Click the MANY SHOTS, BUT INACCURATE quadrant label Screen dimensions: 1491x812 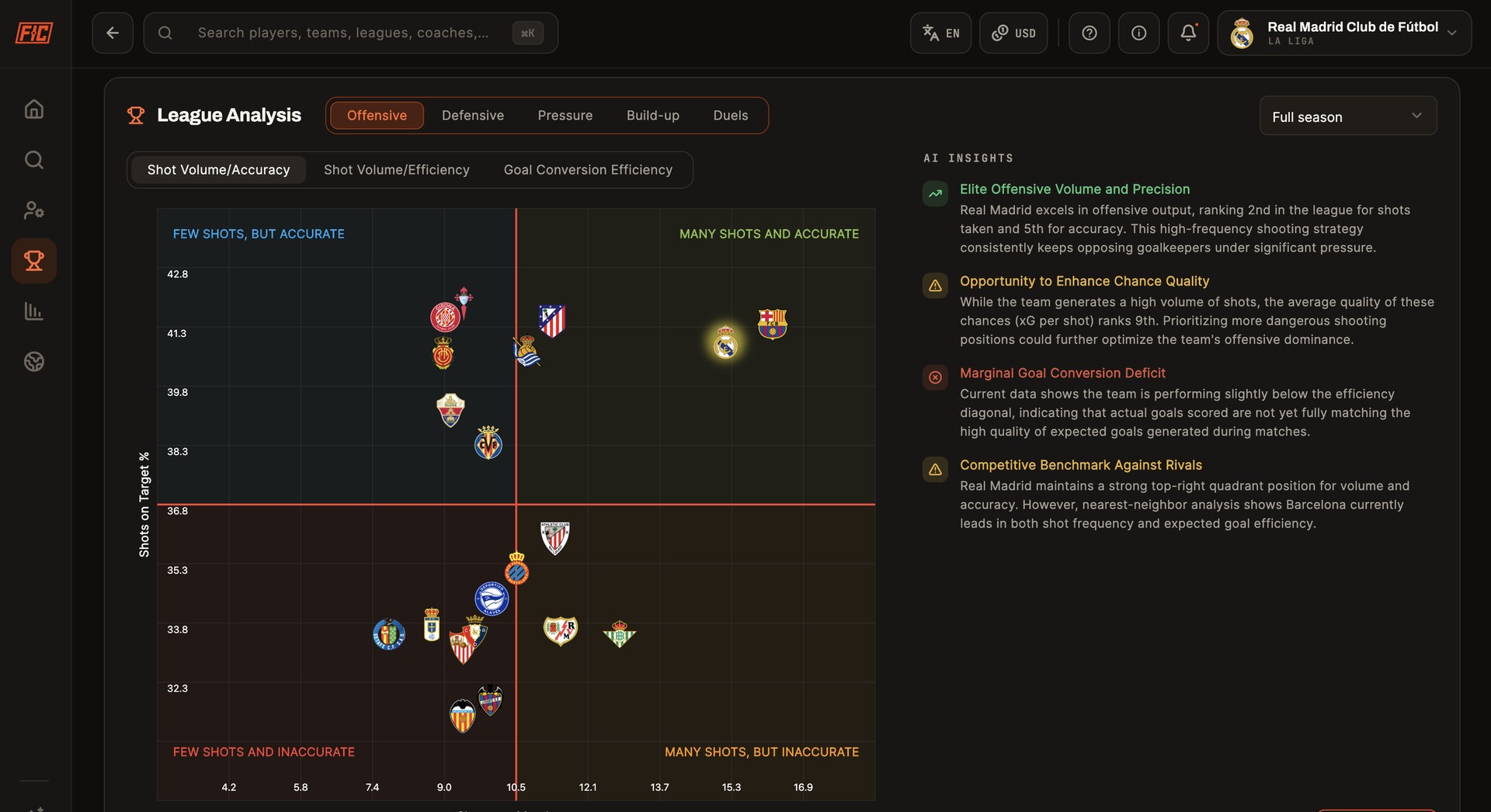pos(762,752)
